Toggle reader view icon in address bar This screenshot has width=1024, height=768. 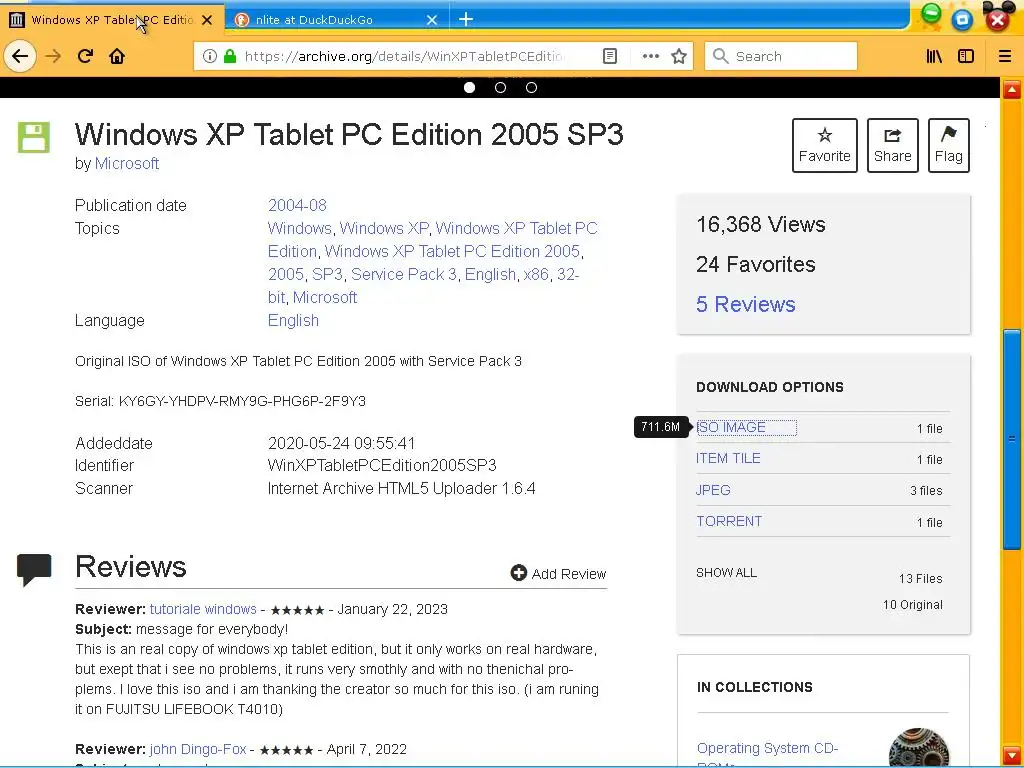(609, 56)
